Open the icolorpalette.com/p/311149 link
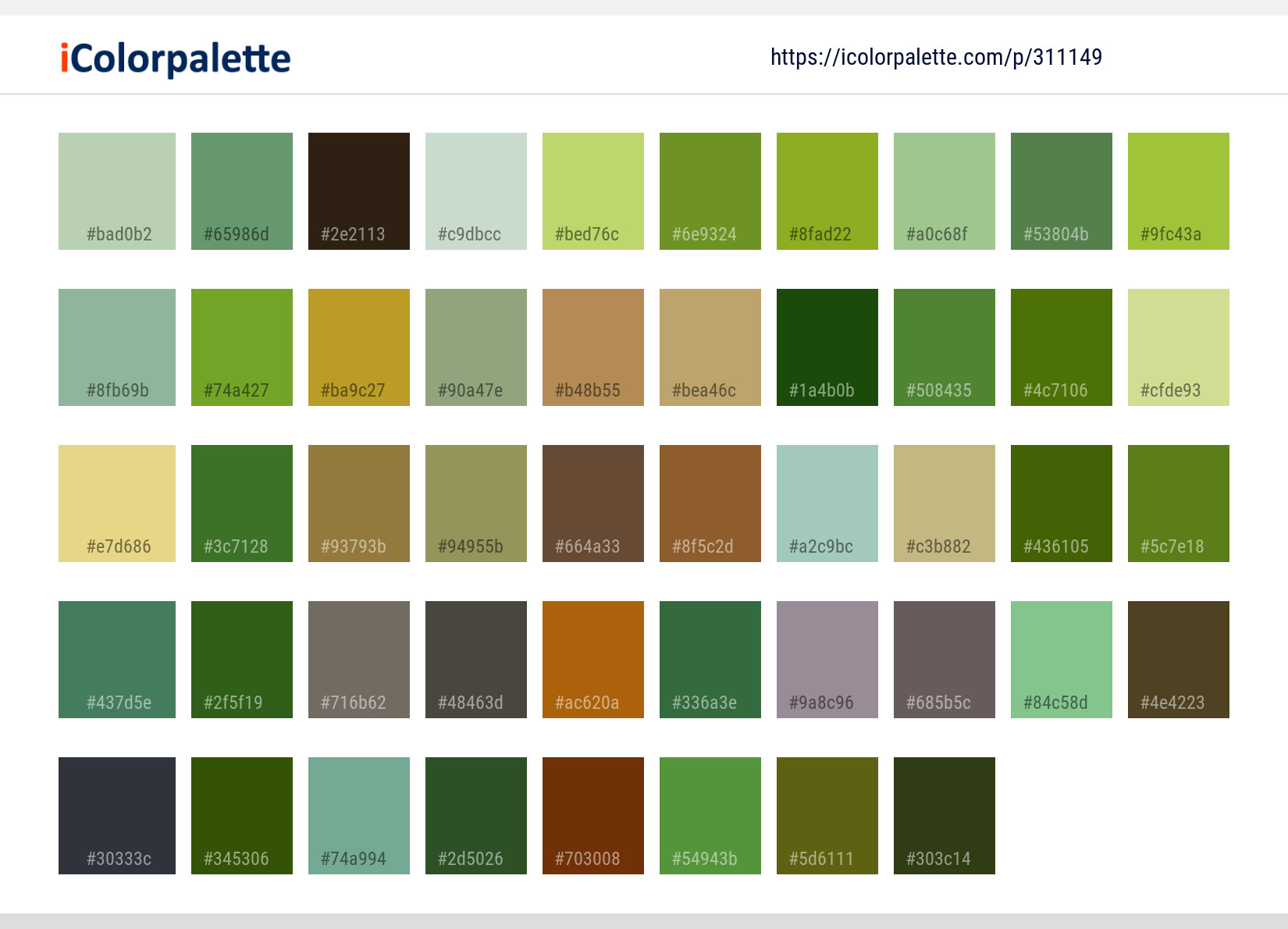 (935, 57)
